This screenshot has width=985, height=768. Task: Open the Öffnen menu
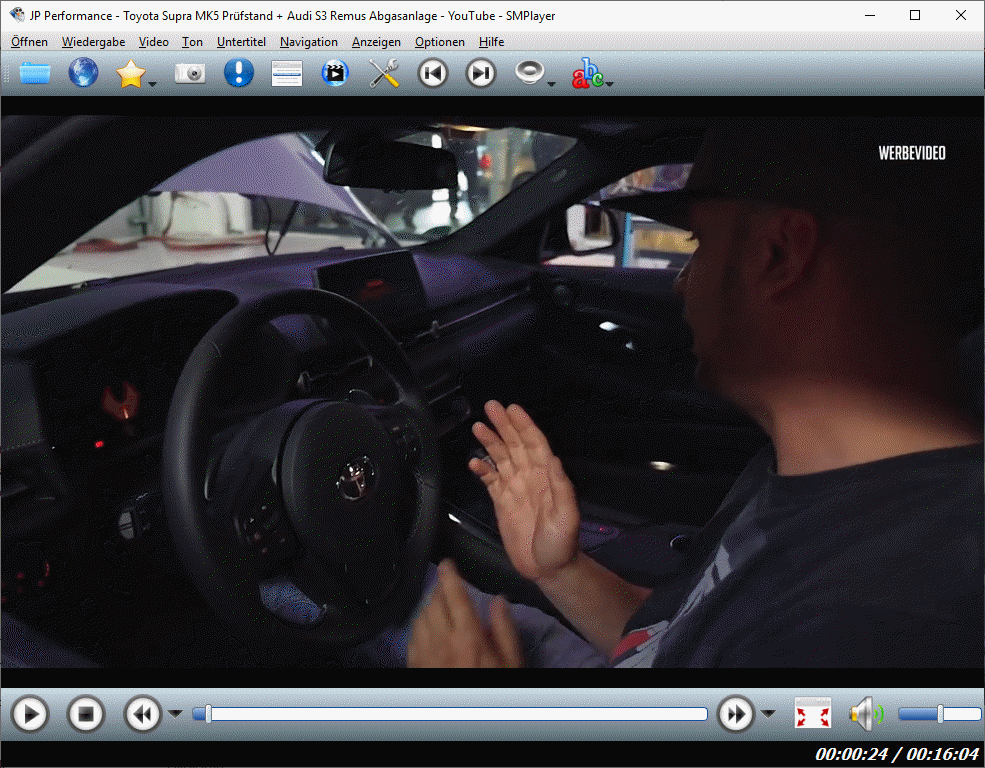(x=30, y=41)
